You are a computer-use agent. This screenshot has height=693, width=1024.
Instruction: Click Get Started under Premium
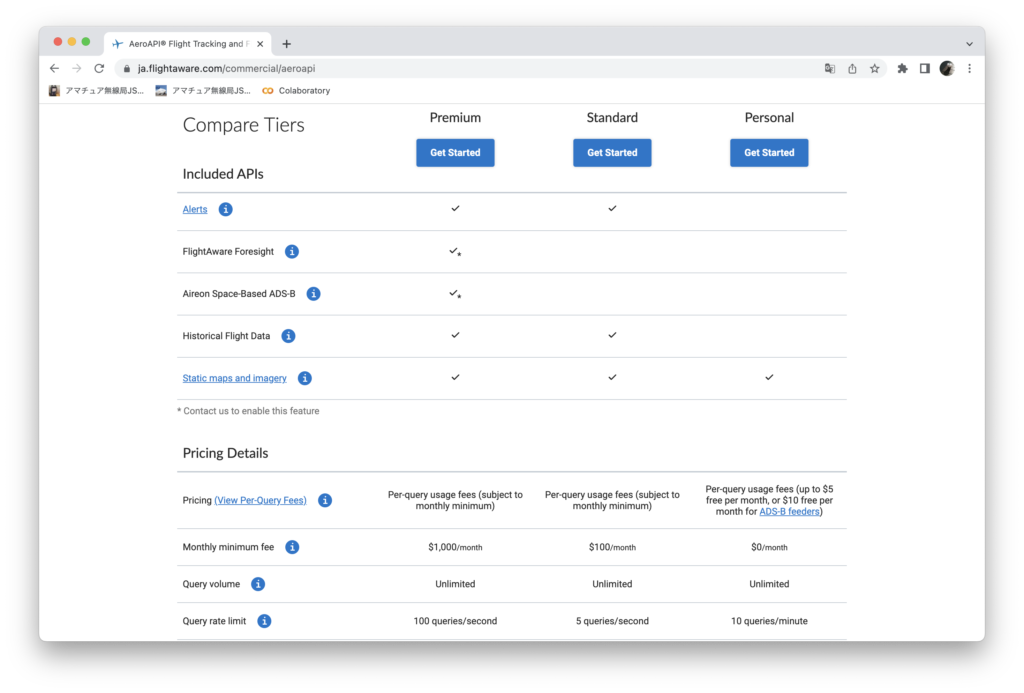455,153
